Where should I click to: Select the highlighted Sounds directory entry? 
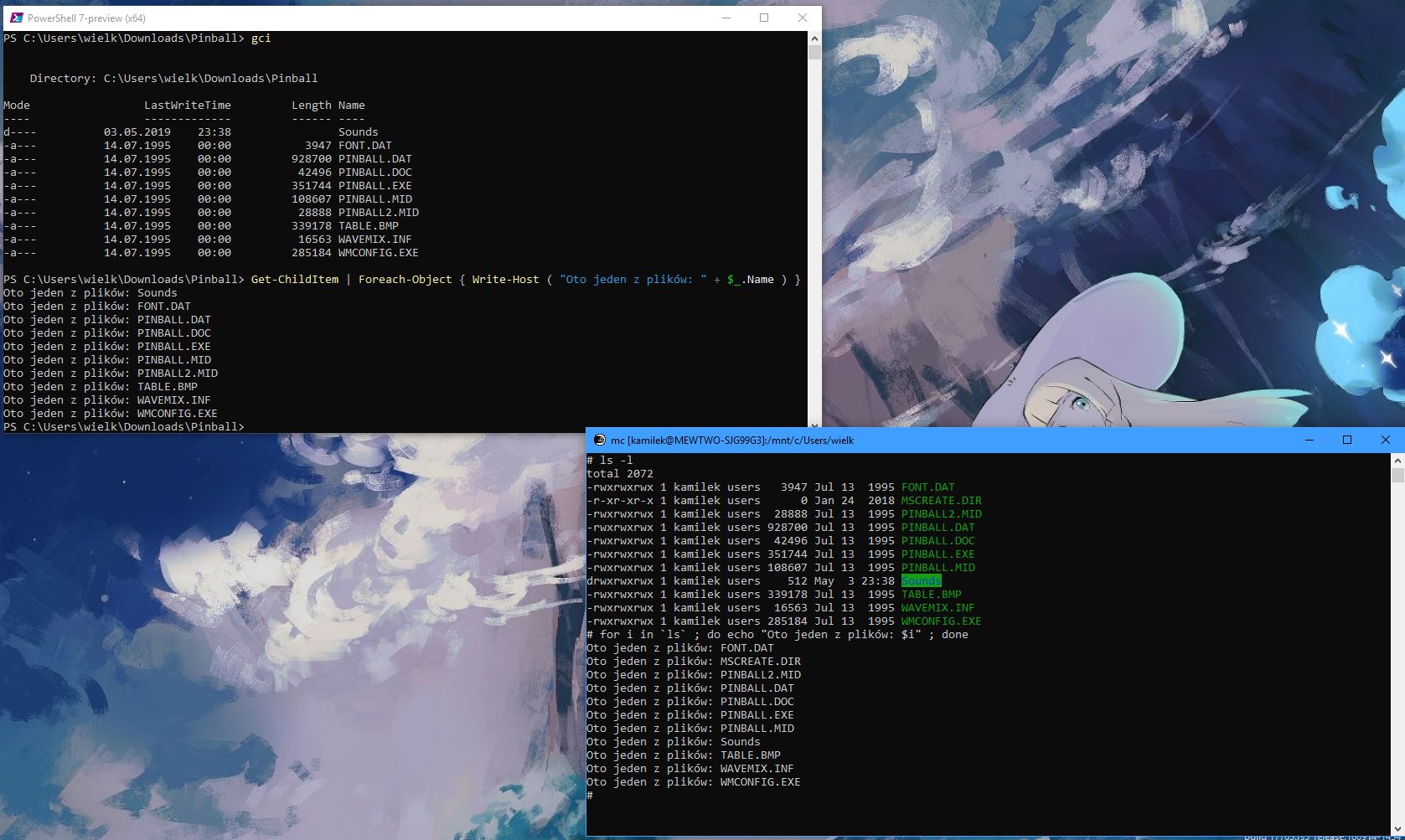tap(920, 580)
